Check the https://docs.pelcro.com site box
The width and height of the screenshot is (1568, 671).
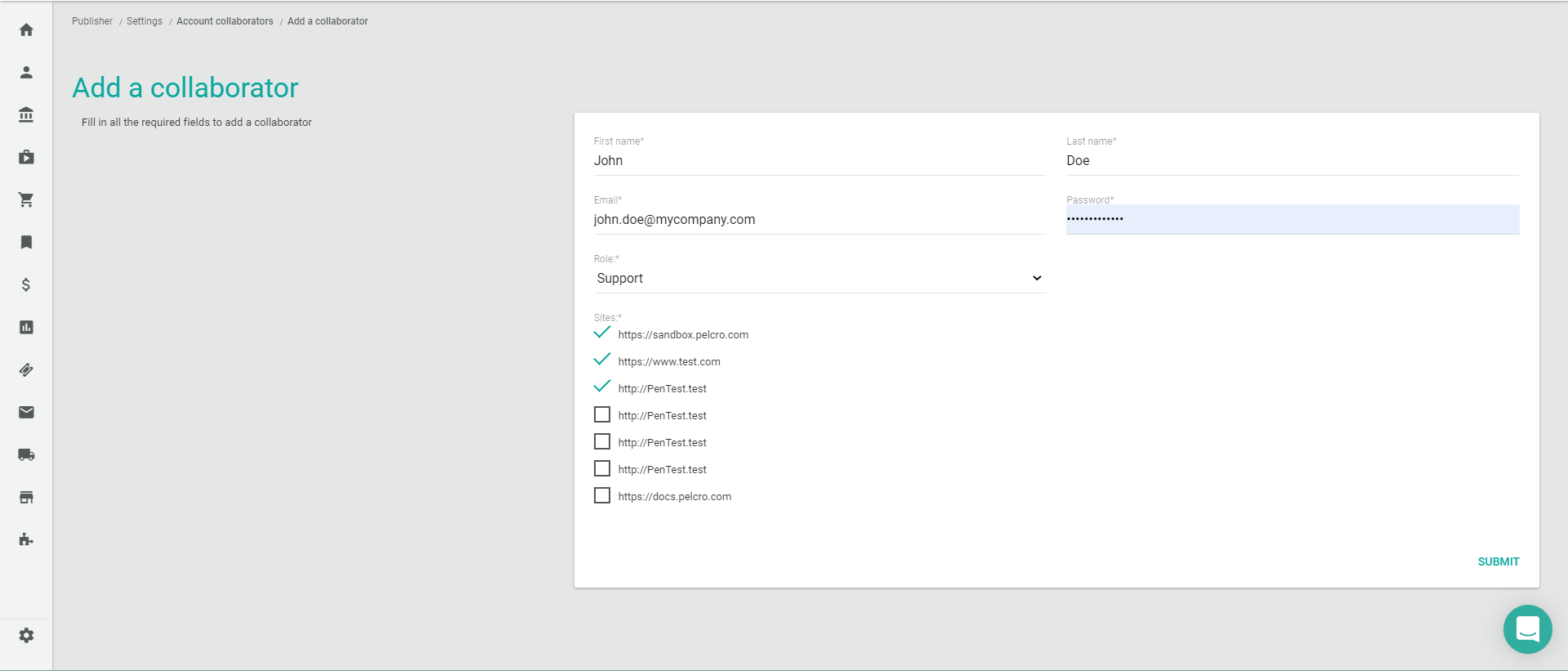point(602,496)
